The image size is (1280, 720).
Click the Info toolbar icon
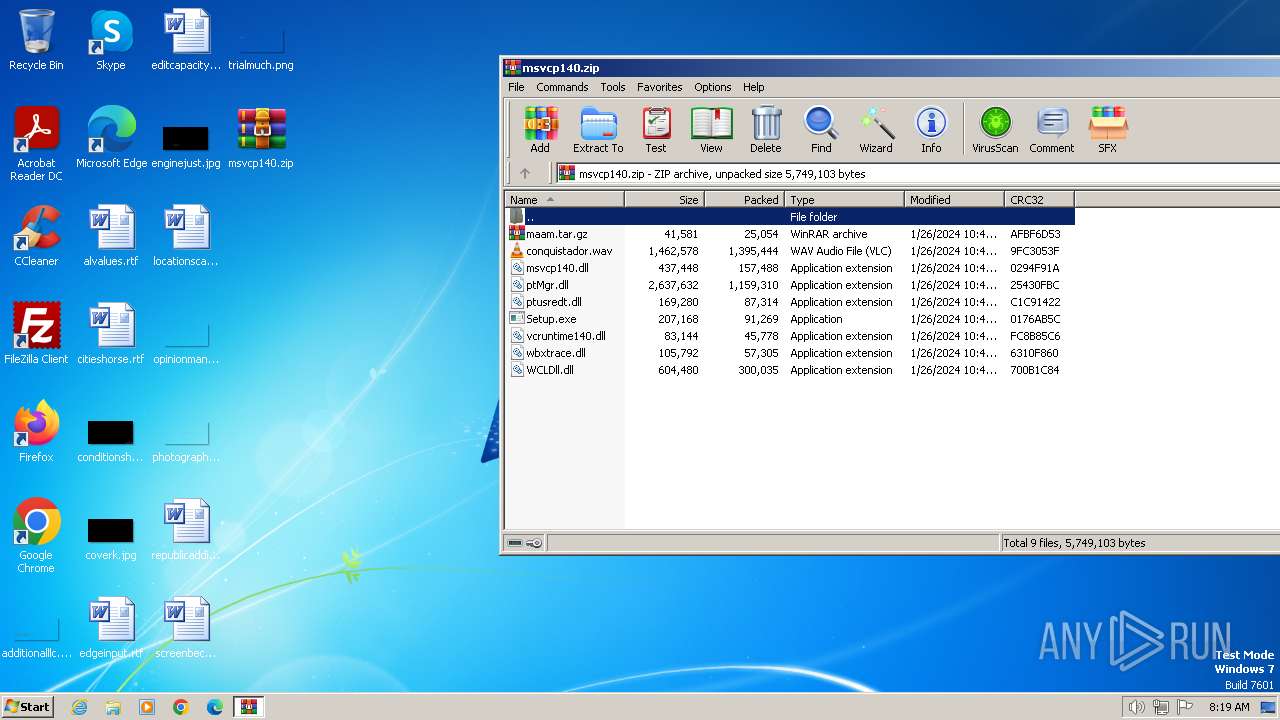931,130
